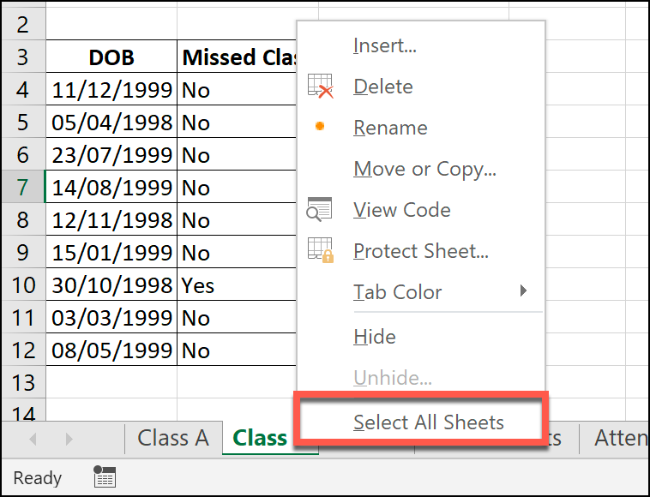Click the sheet tab scroll right arrow
The image size is (650, 497).
(x=68, y=438)
